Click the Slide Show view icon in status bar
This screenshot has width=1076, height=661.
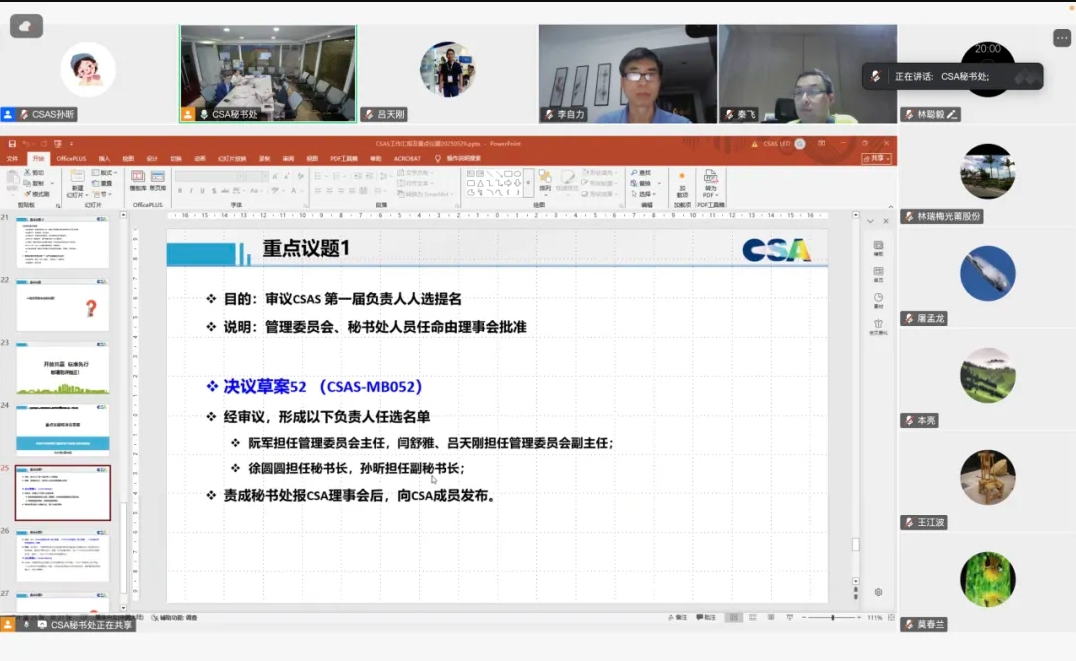tap(790, 618)
